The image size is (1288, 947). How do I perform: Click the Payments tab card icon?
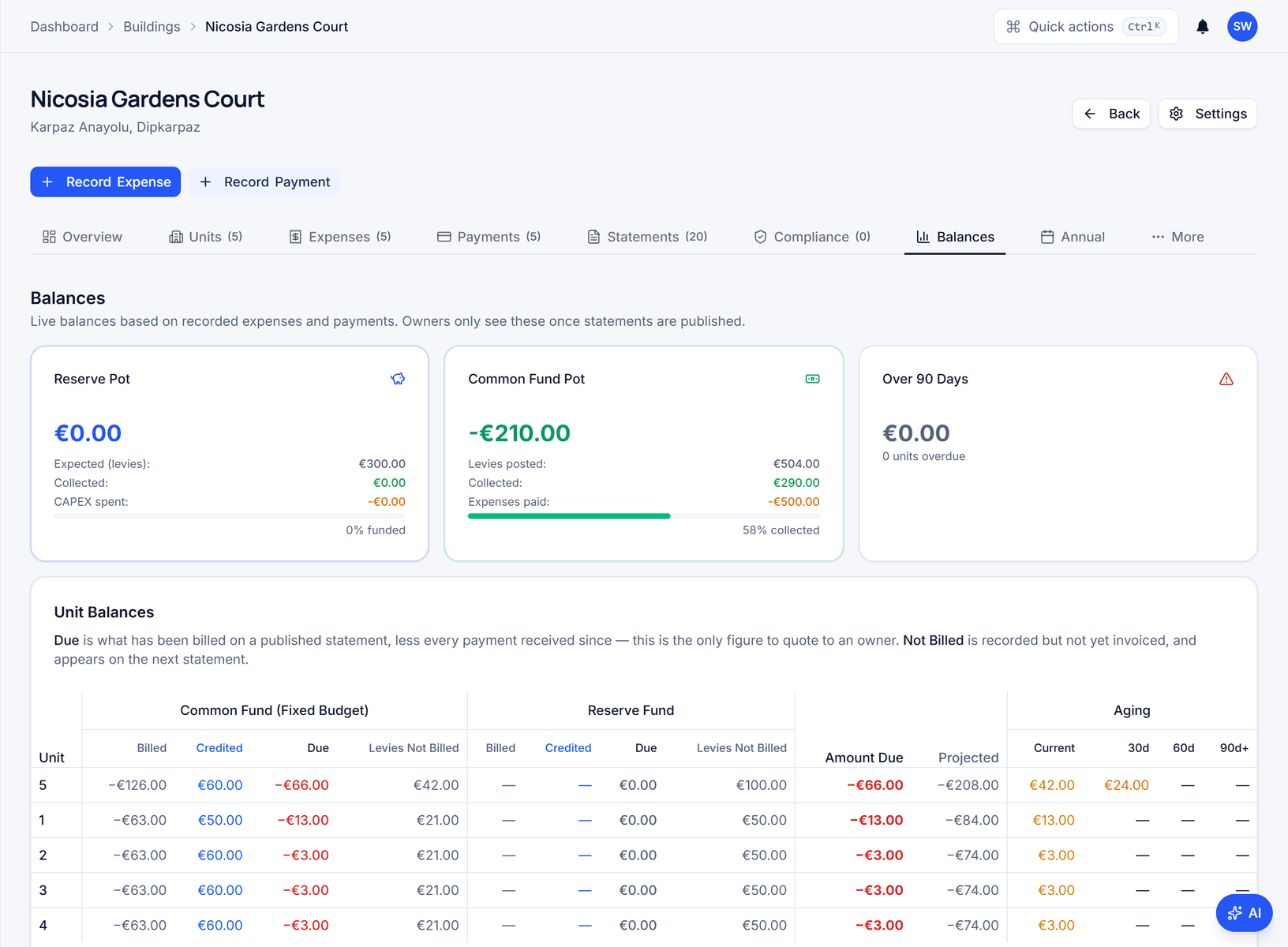coord(444,237)
